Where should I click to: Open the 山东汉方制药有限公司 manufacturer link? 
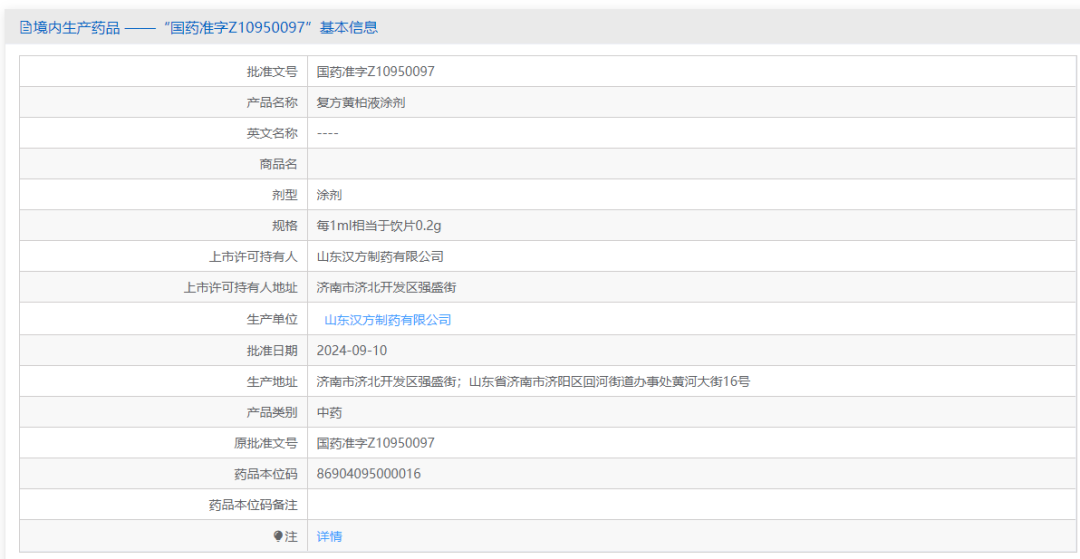coord(387,320)
